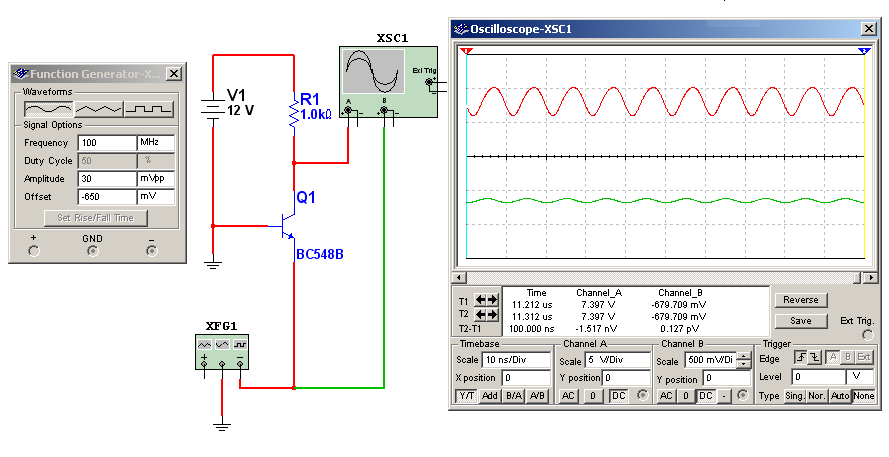The width and height of the screenshot is (889, 457).
Task: Set Channel B coupling to DC
Action: pos(705,396)
